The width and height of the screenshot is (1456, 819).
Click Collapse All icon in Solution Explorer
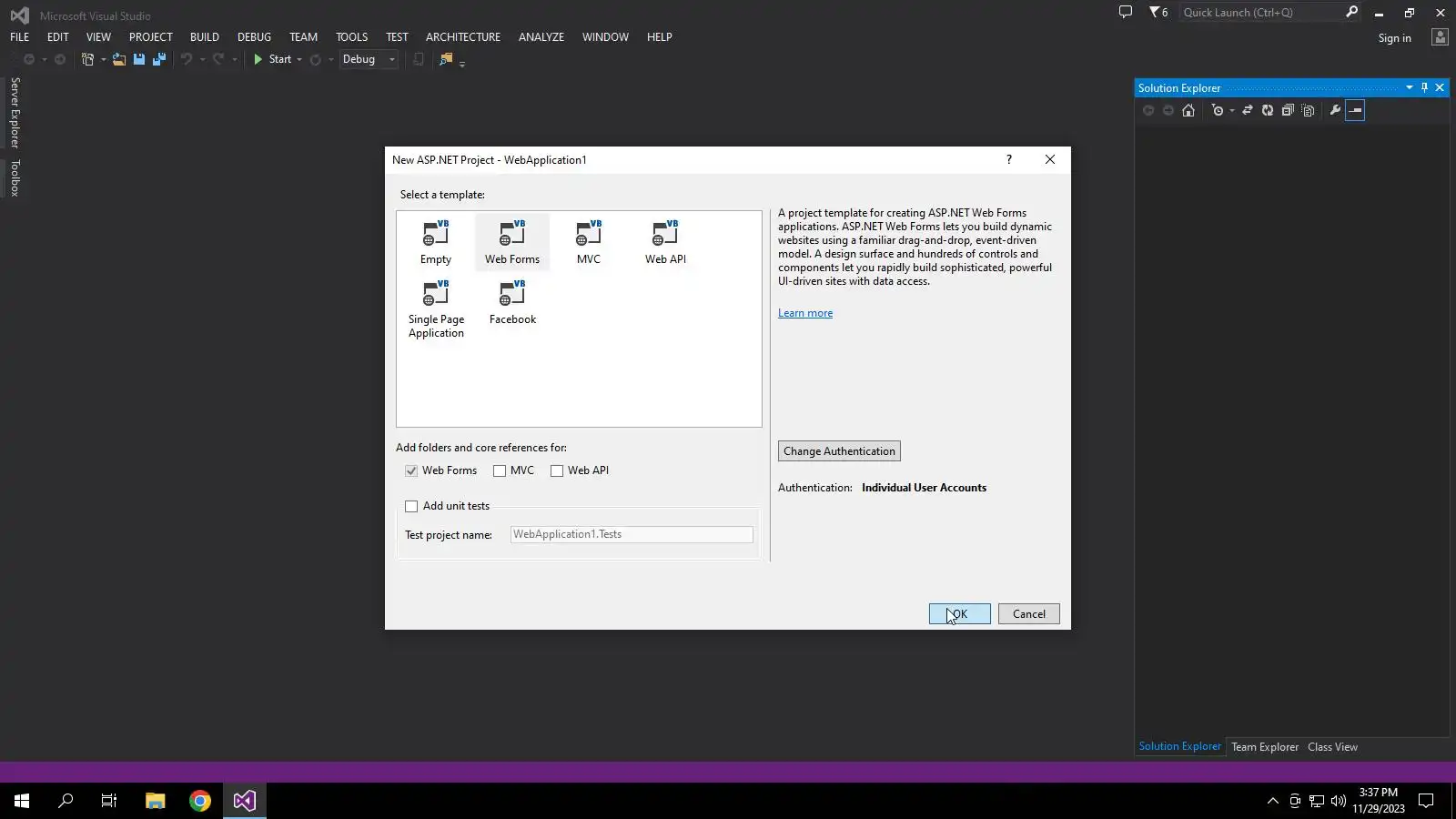click(1288, 110)
